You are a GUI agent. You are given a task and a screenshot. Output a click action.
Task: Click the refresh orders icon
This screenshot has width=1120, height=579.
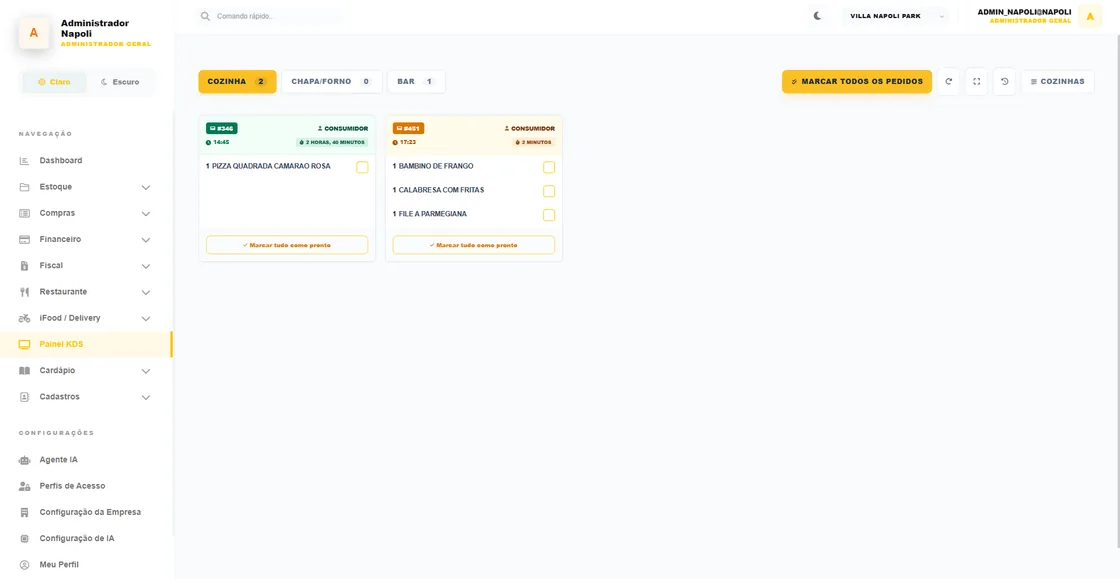coord(949,81)
